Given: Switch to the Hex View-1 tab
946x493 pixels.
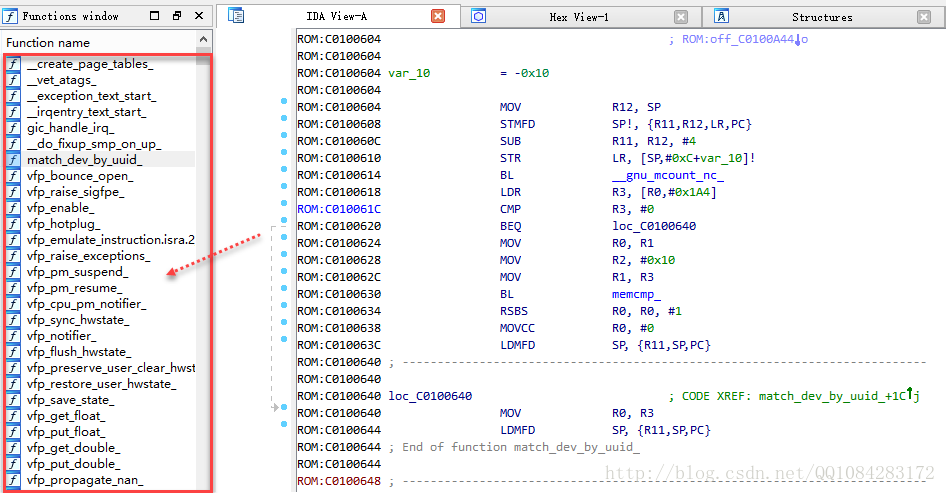Looking at the screenshot, I should pyautogui.click(x=579, y=17).
